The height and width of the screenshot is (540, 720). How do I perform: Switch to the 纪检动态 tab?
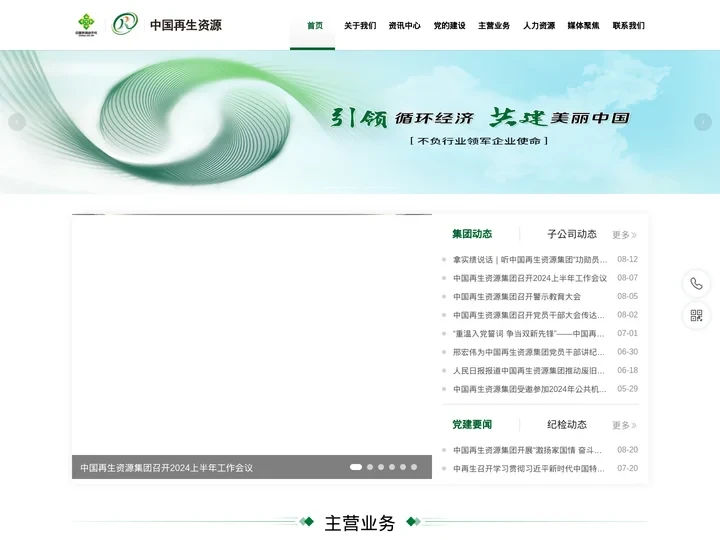click(567, 424)
